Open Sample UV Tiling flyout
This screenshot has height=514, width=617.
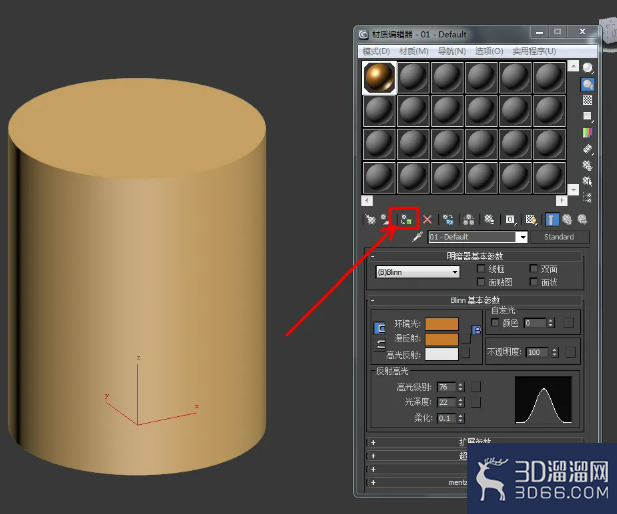[x=587, y=116]
